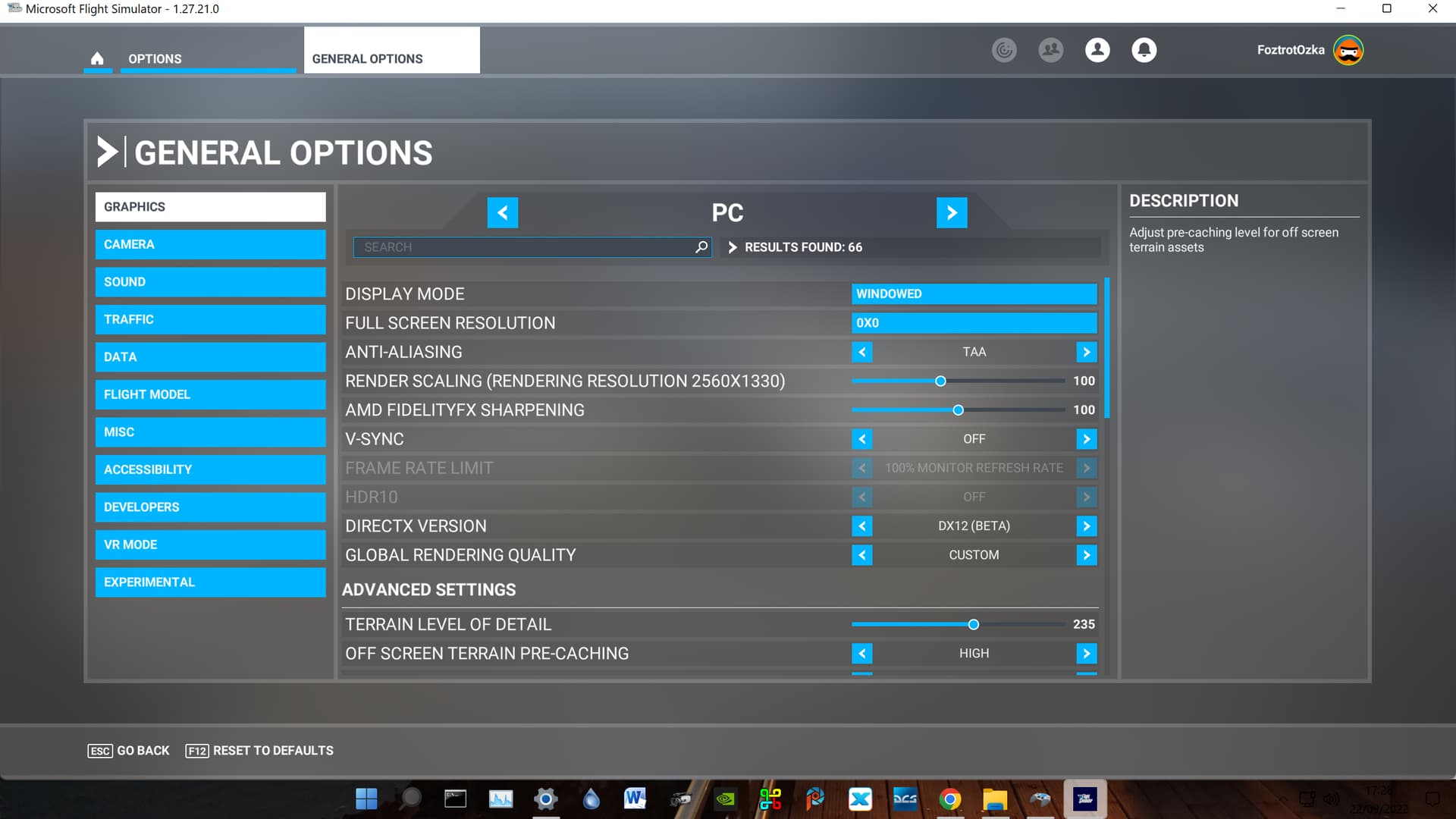Click the search magnifier icon
1456x819 pixels.
701,247
